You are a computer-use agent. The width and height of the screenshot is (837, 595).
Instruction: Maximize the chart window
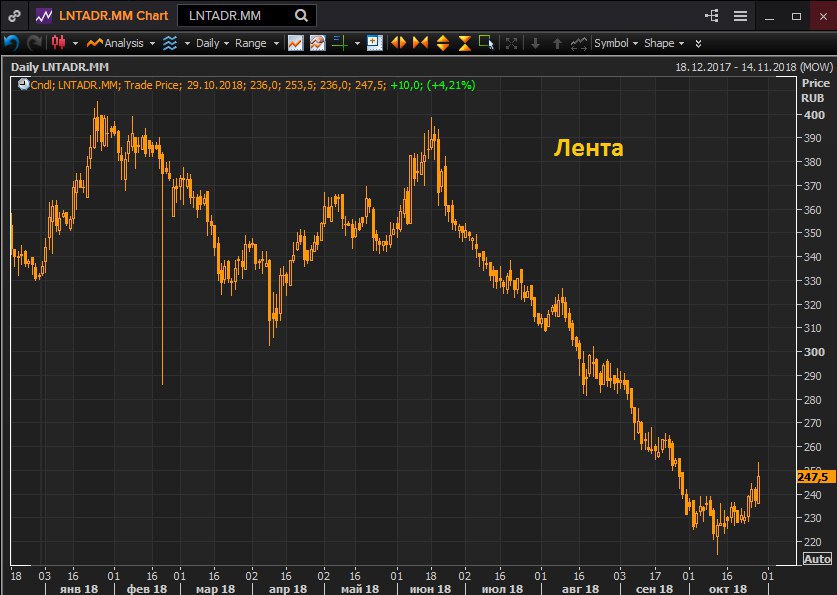click(x=796, y=17)
